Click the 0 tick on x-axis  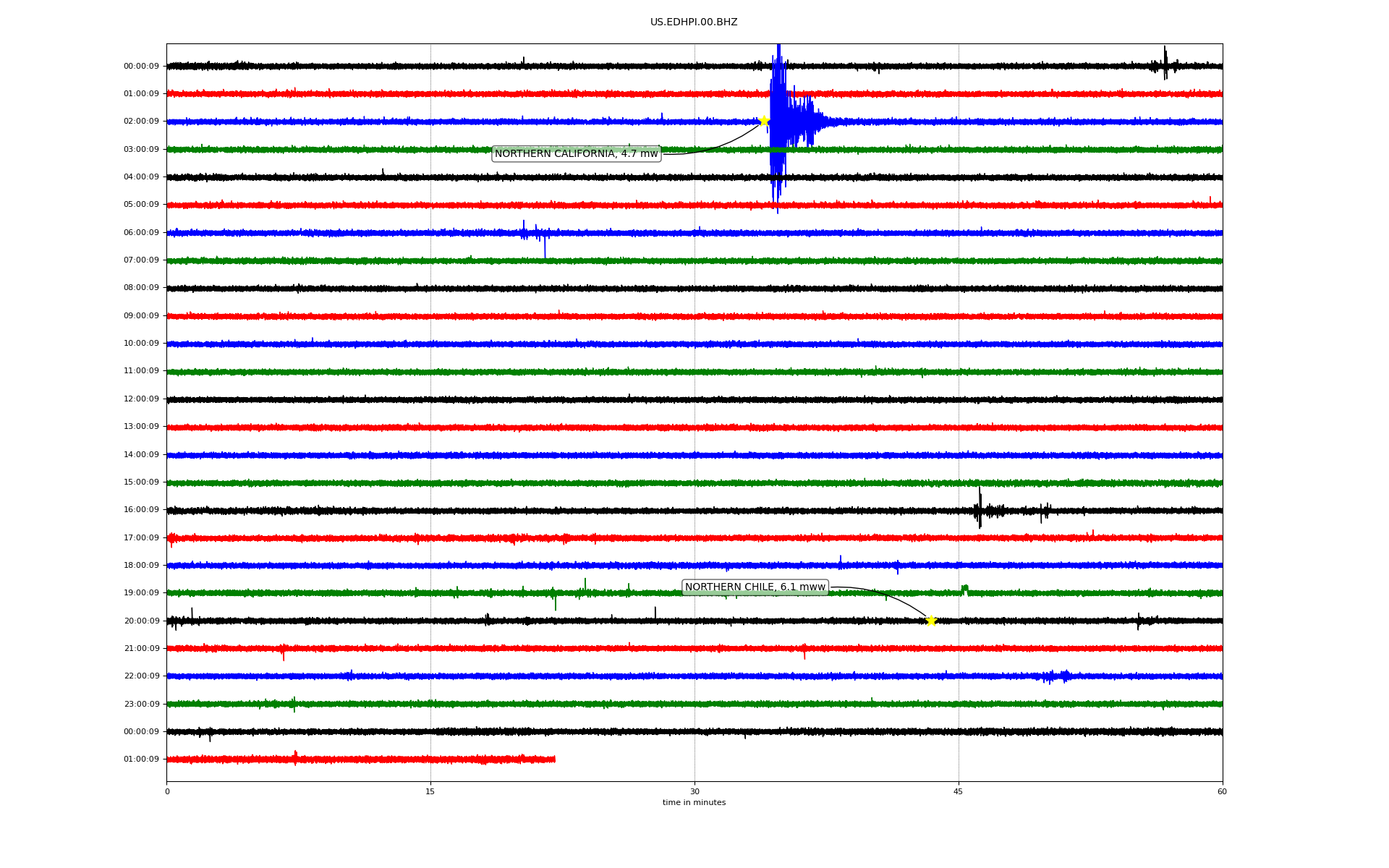tap(167, 791)
